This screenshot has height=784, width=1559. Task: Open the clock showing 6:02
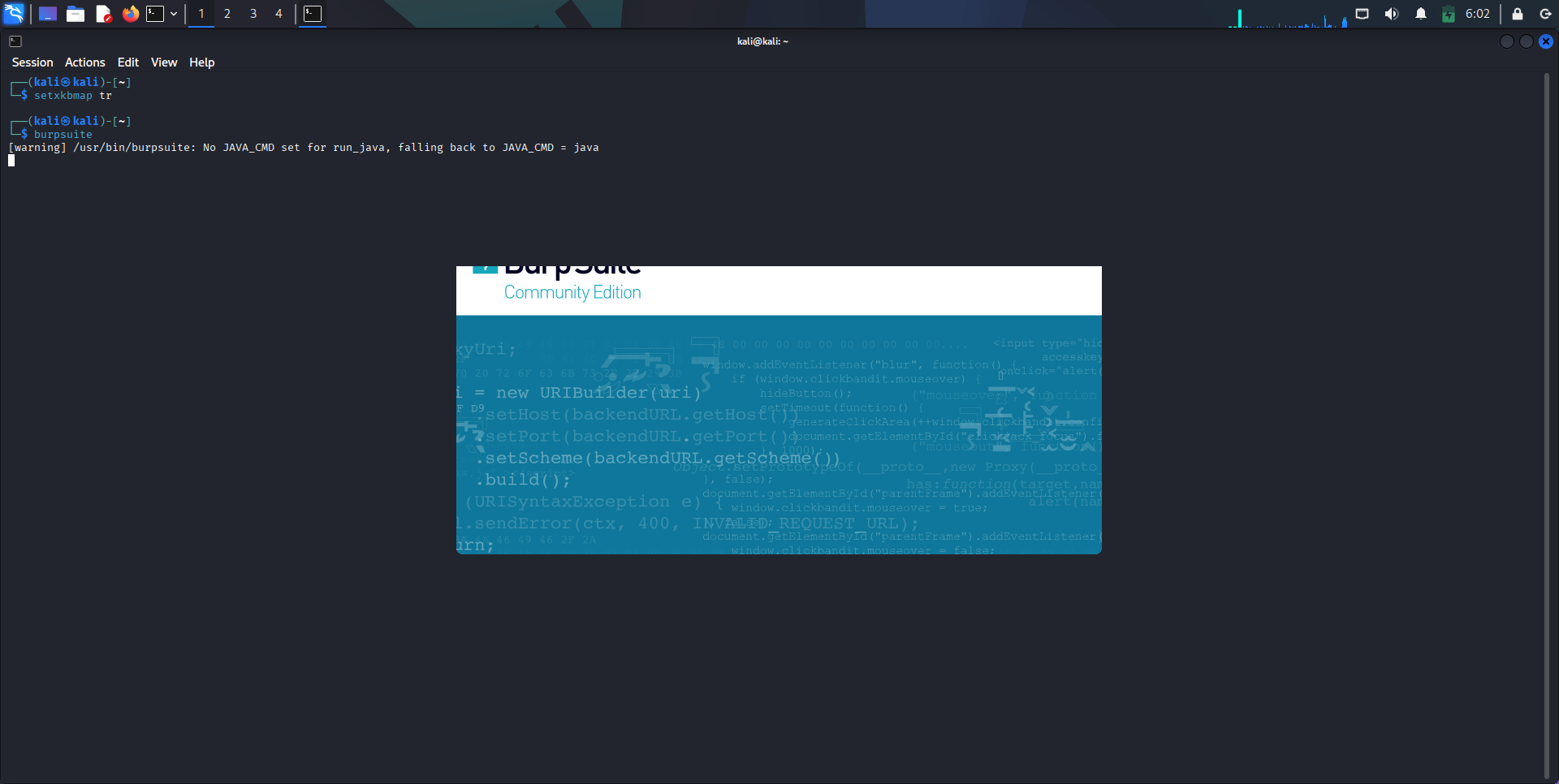(1478, 14)
